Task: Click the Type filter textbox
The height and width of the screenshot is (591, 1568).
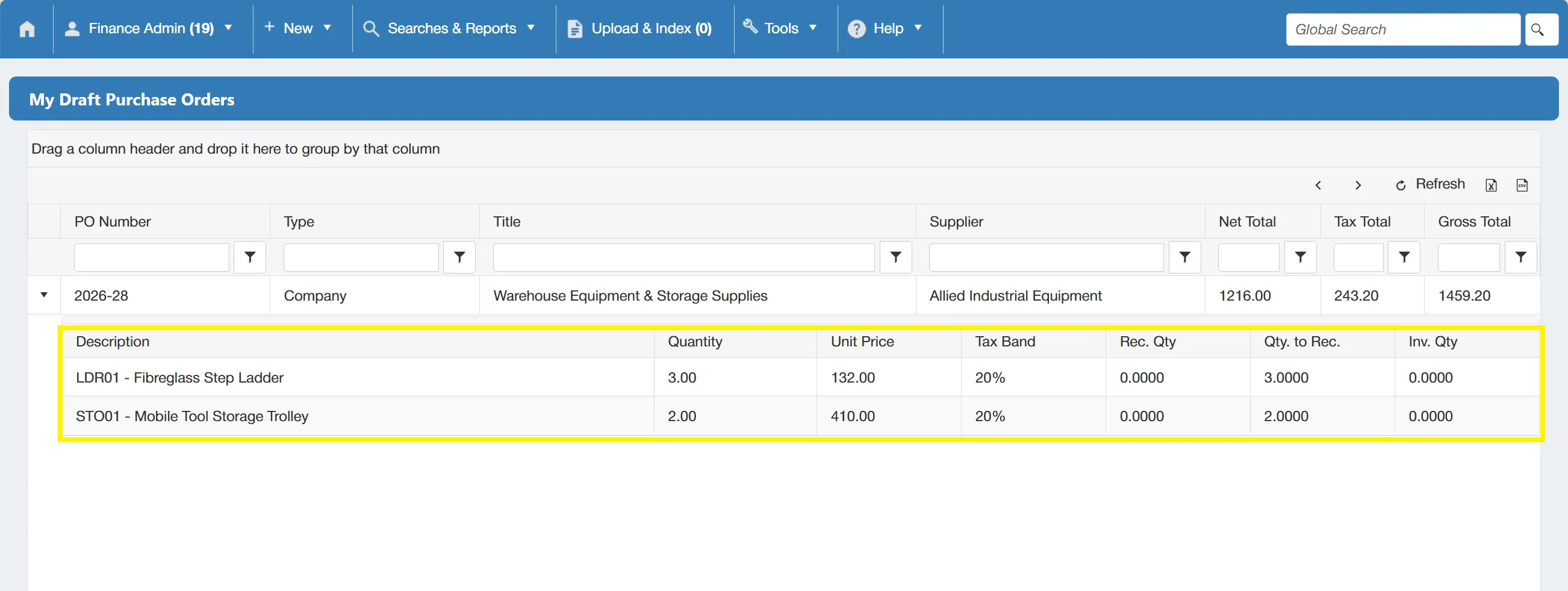Action: pos(361,257)
